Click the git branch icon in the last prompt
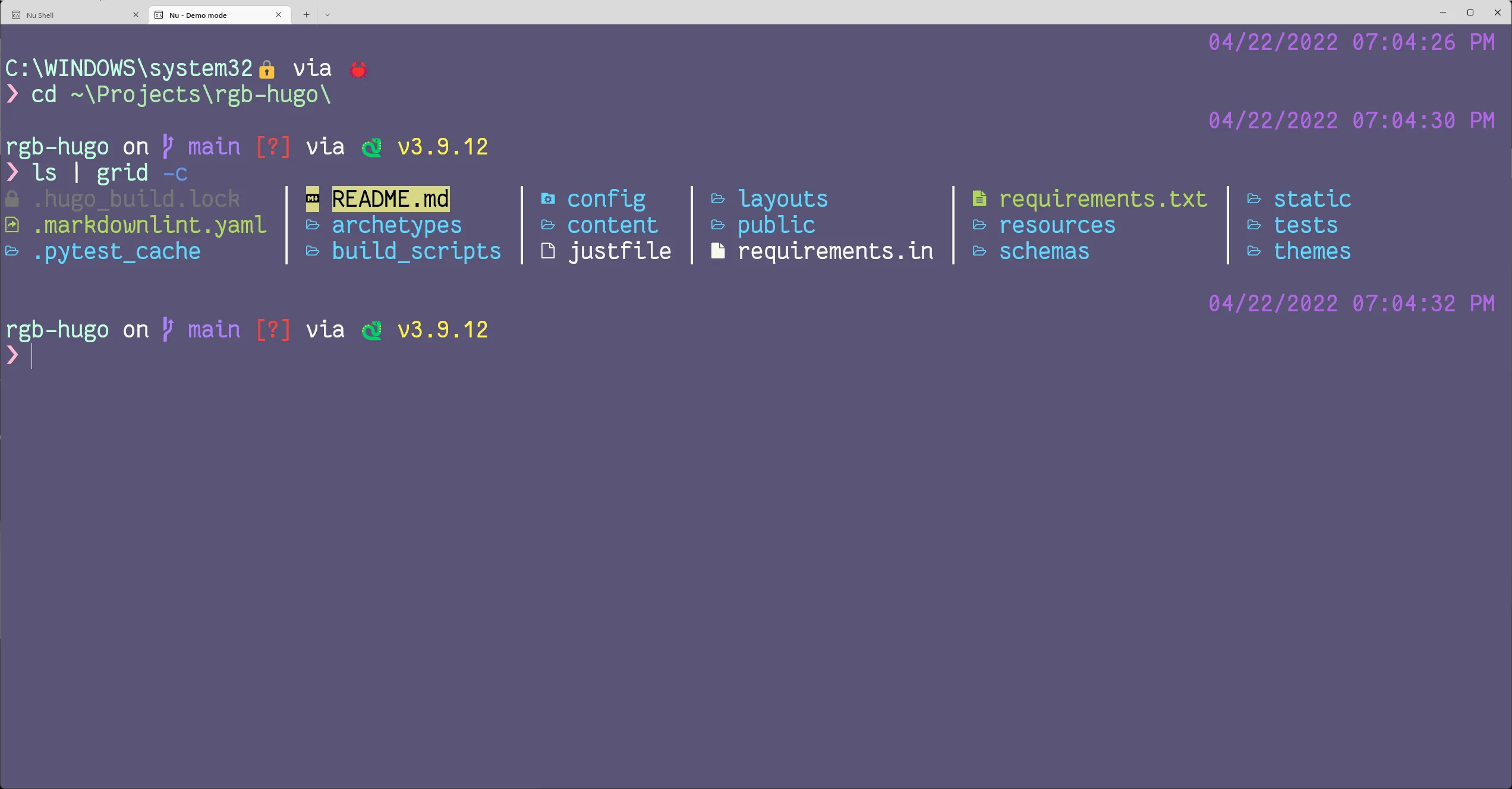 168,330
